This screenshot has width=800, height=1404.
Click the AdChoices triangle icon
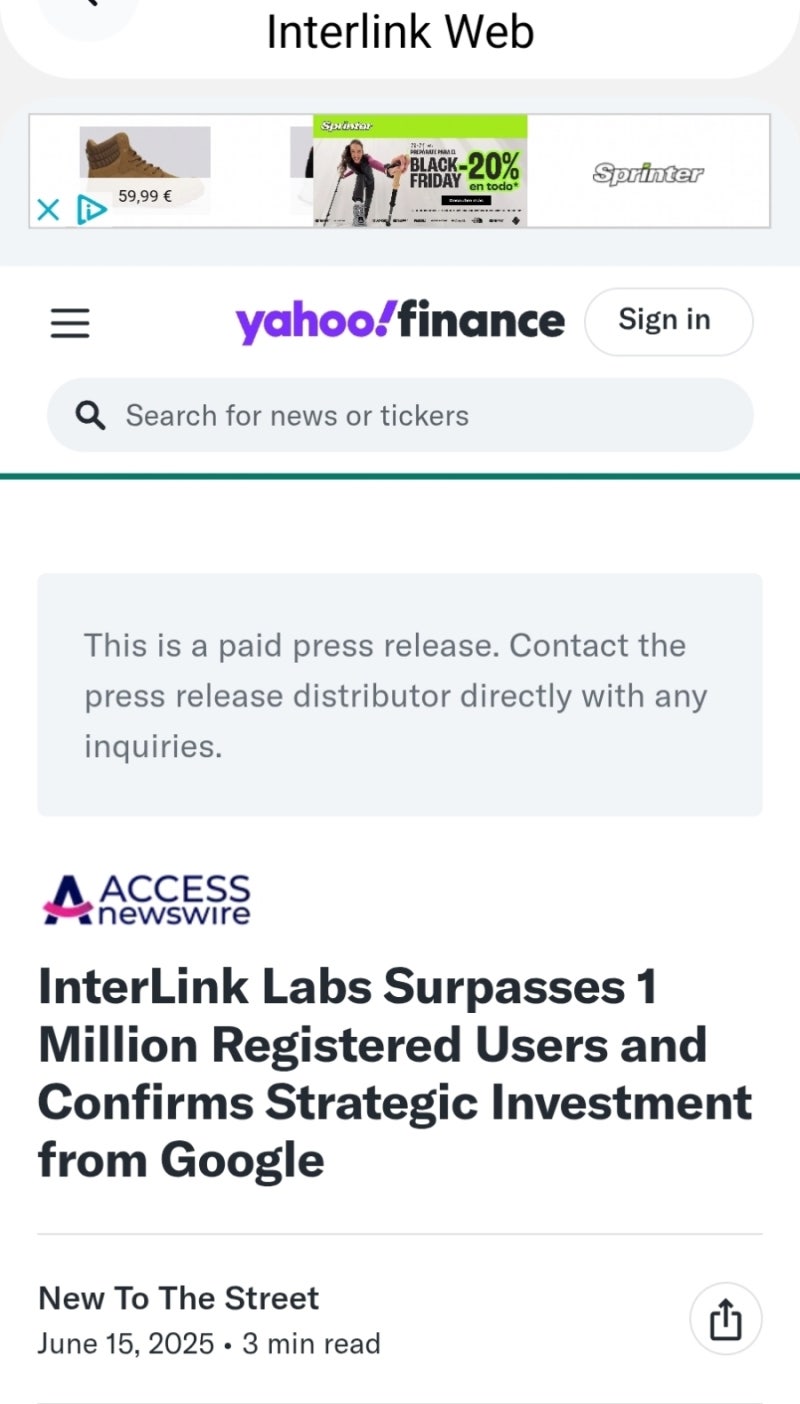91,210
